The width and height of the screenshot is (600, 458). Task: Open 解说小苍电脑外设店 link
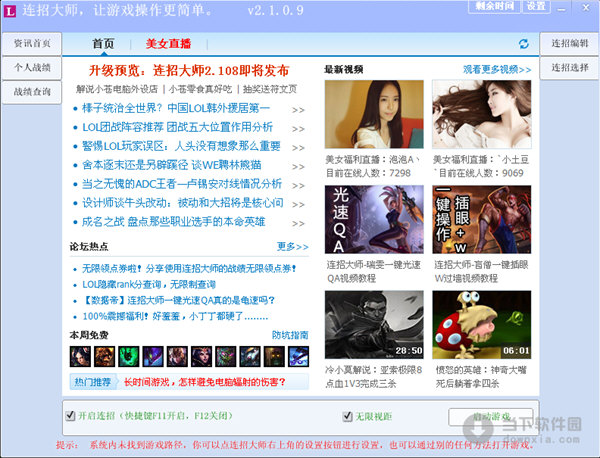tap(117, 89)
